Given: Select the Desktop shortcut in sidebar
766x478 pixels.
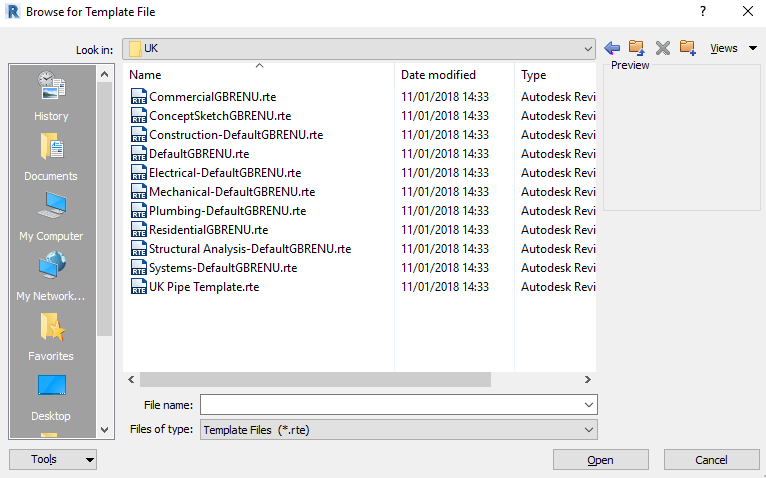Looking at the screenshot, I should click(51, 397).
